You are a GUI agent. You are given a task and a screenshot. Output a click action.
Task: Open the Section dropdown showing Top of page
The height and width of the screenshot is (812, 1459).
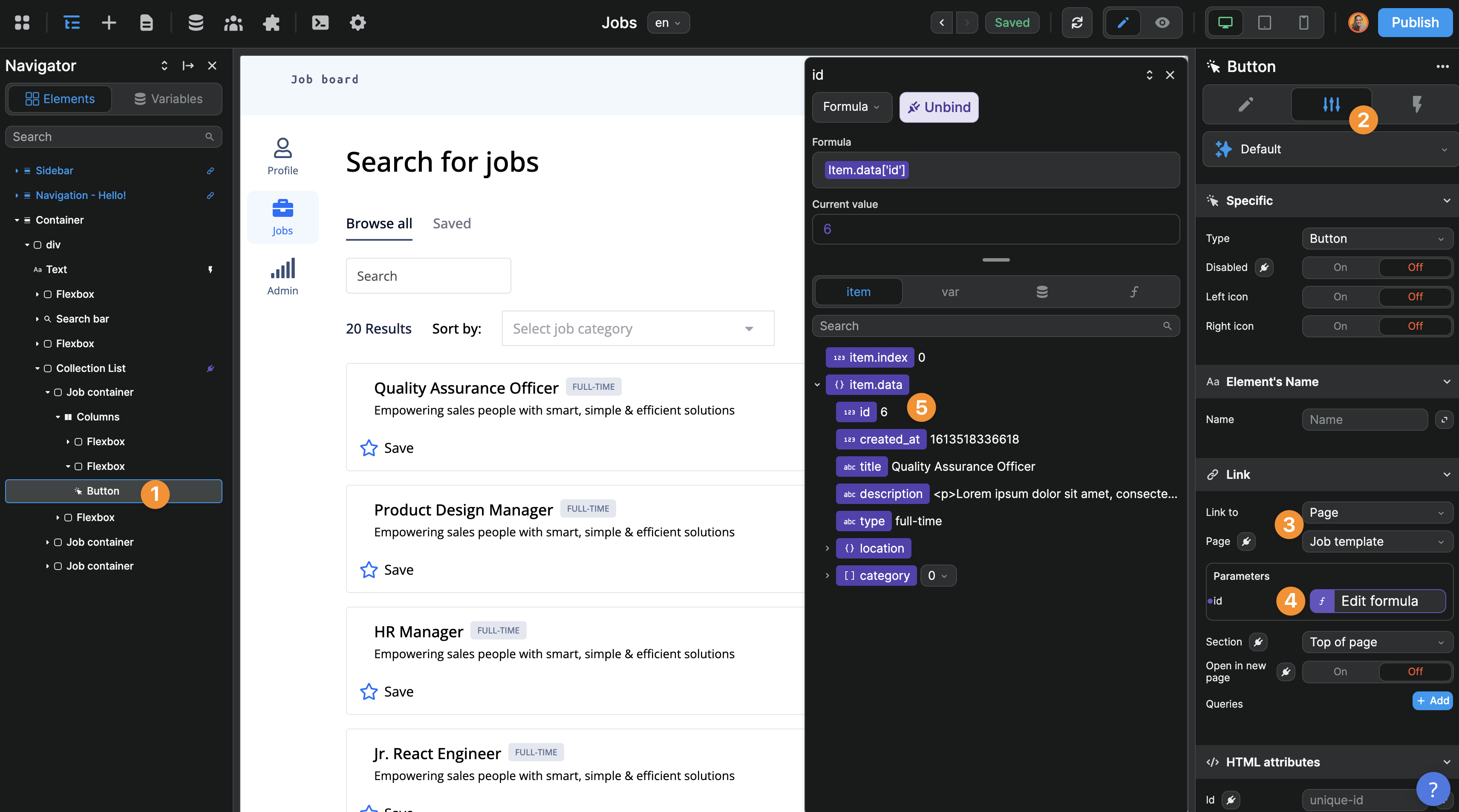pyautogui.click(x=1377, y=642)
